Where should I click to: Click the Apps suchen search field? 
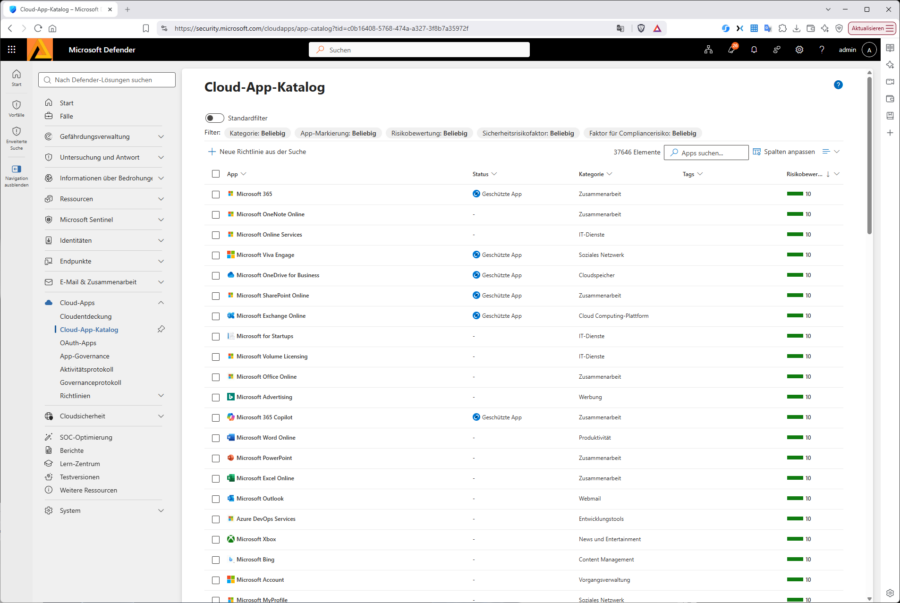click(x=706, y=153)
